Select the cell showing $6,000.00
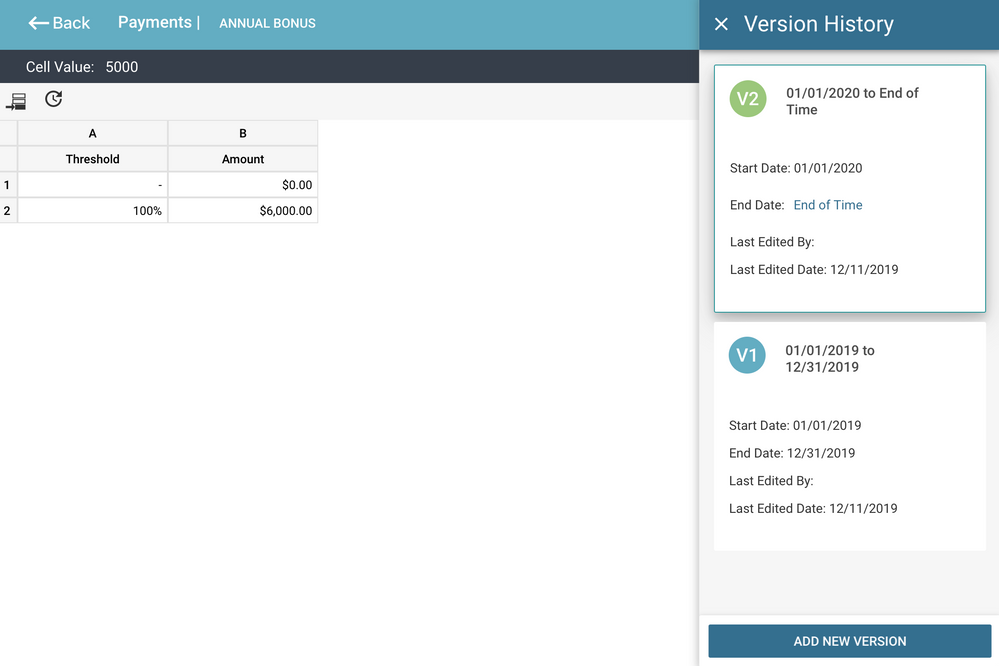The height and width of the screenshot is (666, 999). tap(243, 210)
